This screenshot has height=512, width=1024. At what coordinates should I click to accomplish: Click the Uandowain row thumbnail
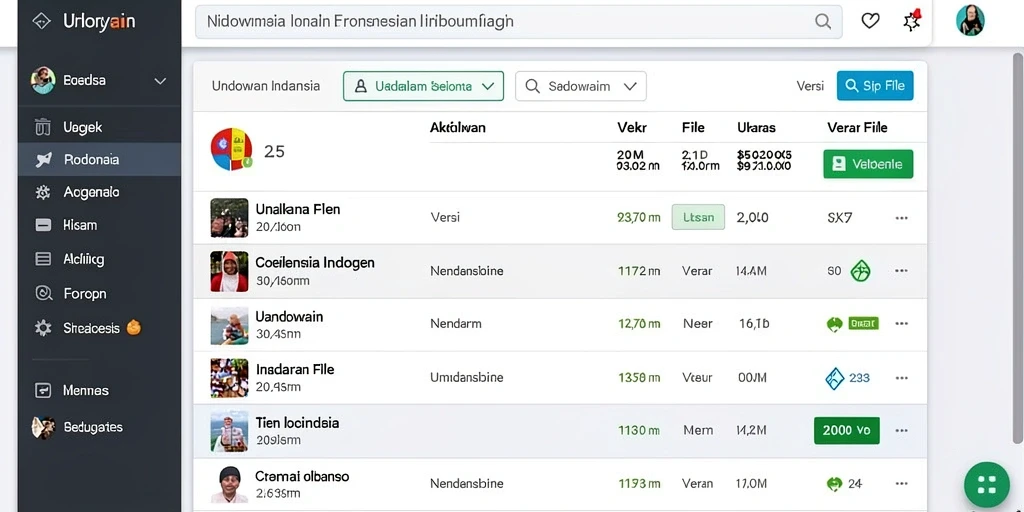pyautogui.click(x=229, y=325)
